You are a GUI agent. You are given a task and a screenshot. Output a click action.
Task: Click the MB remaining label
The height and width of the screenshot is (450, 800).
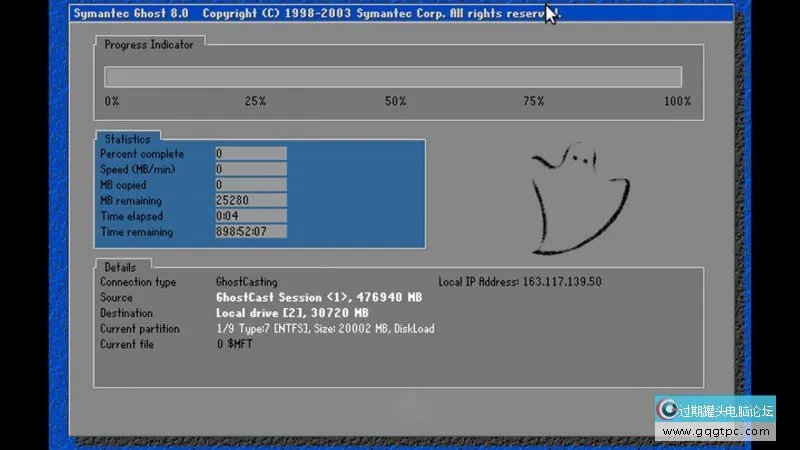coord(131,201)
